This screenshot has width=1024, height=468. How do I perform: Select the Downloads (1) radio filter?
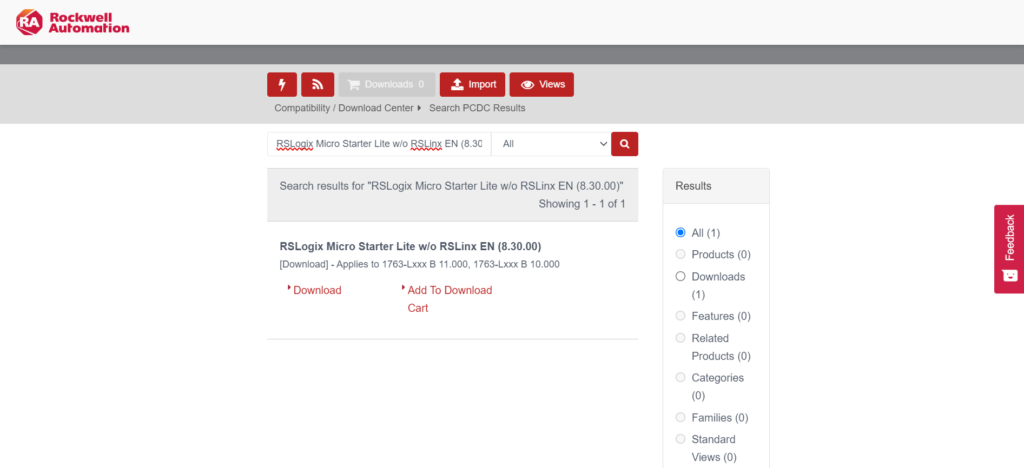[680, 276]
